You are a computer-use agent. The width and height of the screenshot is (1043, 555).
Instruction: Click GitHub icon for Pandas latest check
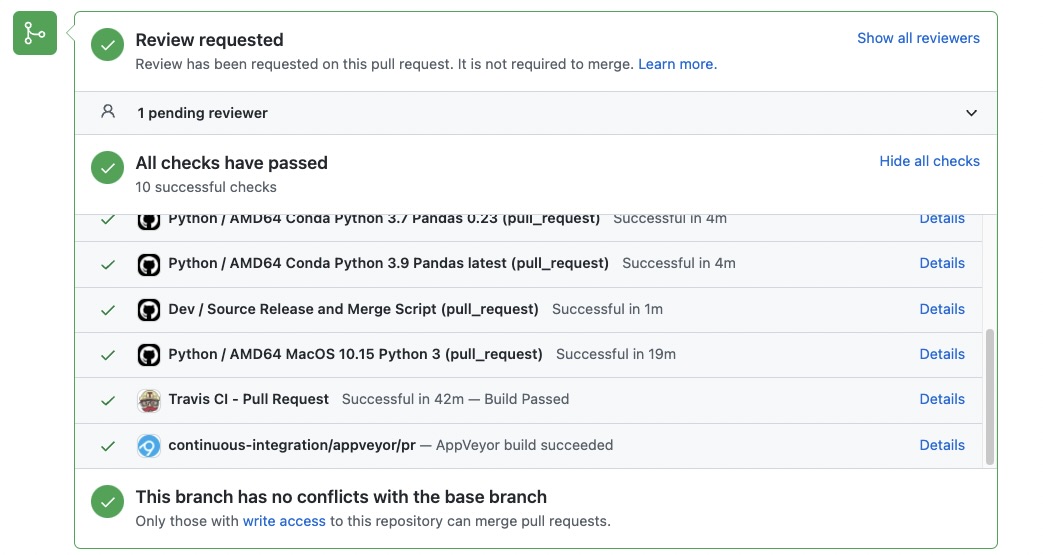(148, 264)
